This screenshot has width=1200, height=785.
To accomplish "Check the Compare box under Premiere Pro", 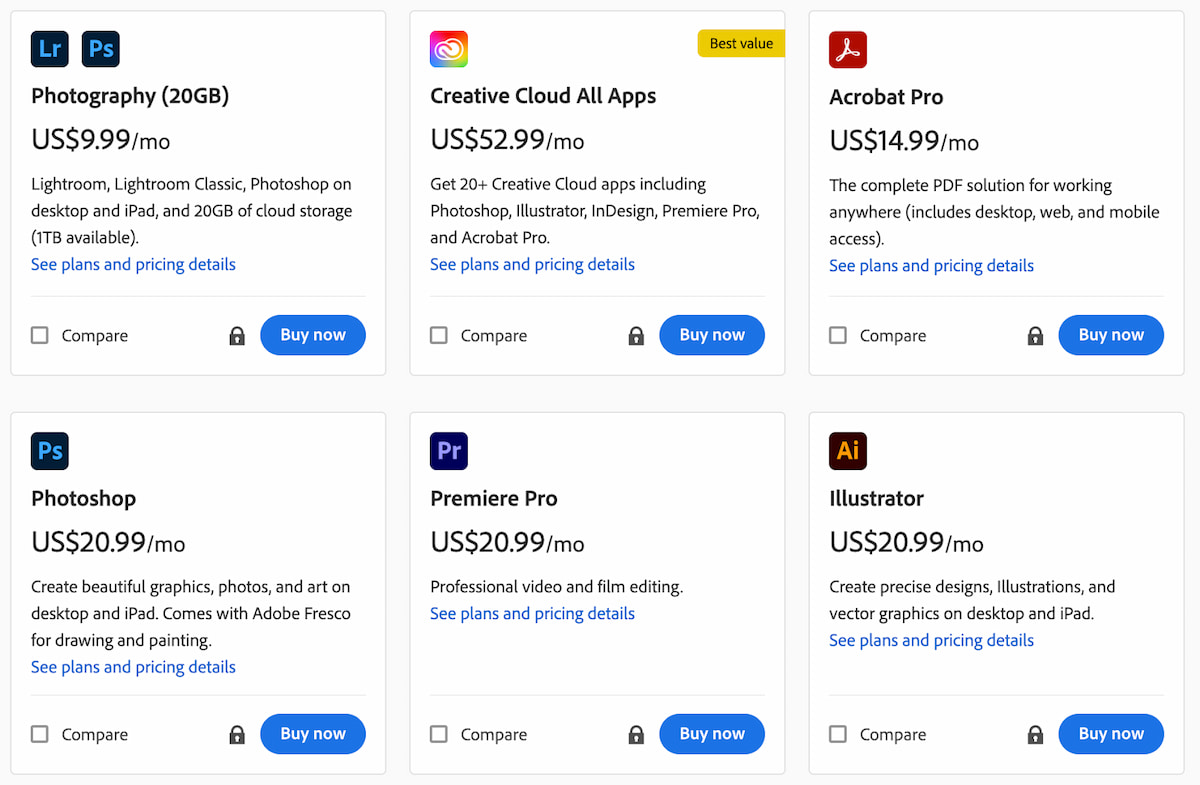I will pos(438,733).
